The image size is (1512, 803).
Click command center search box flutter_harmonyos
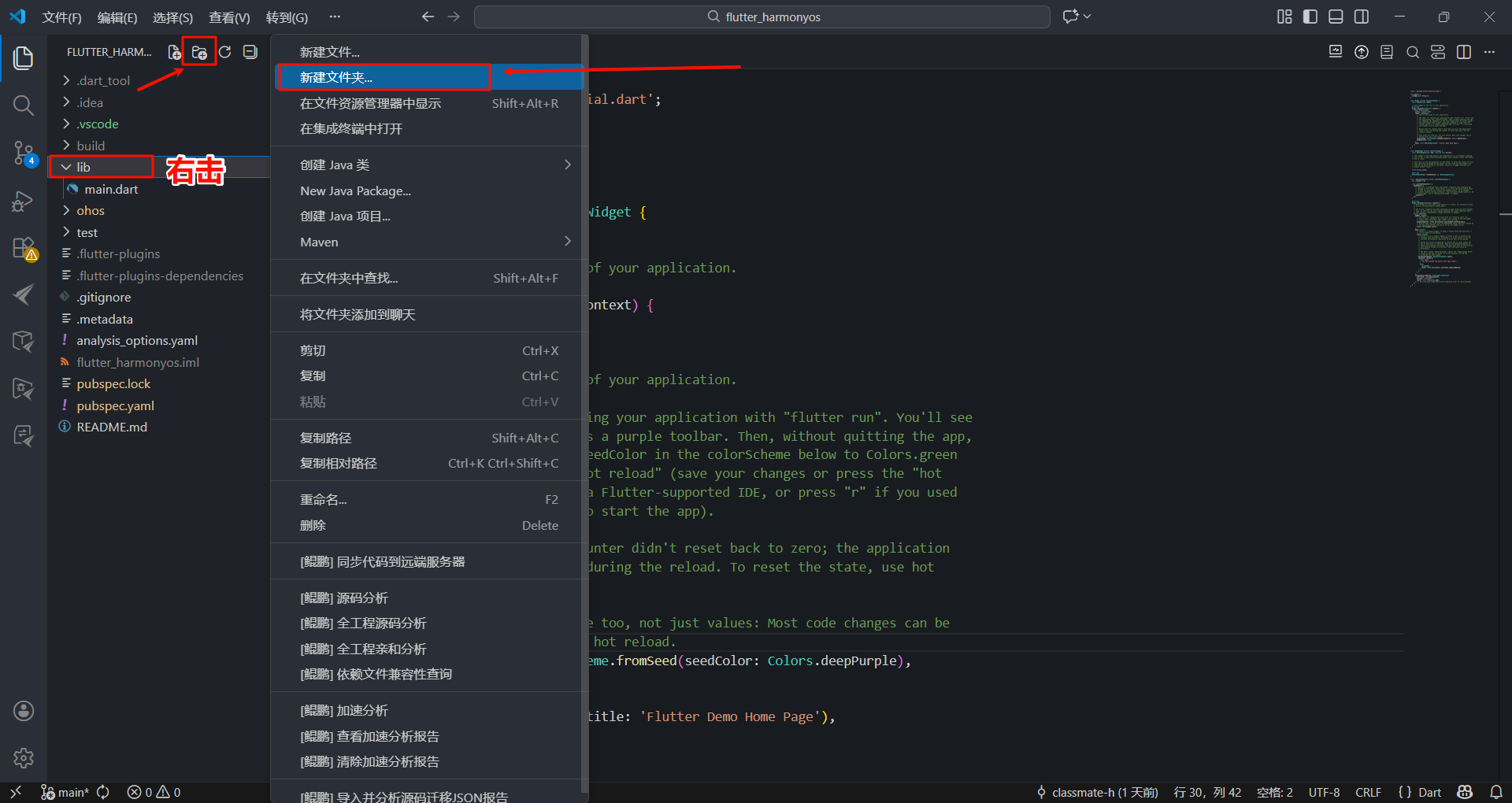[x=762, y=17]
